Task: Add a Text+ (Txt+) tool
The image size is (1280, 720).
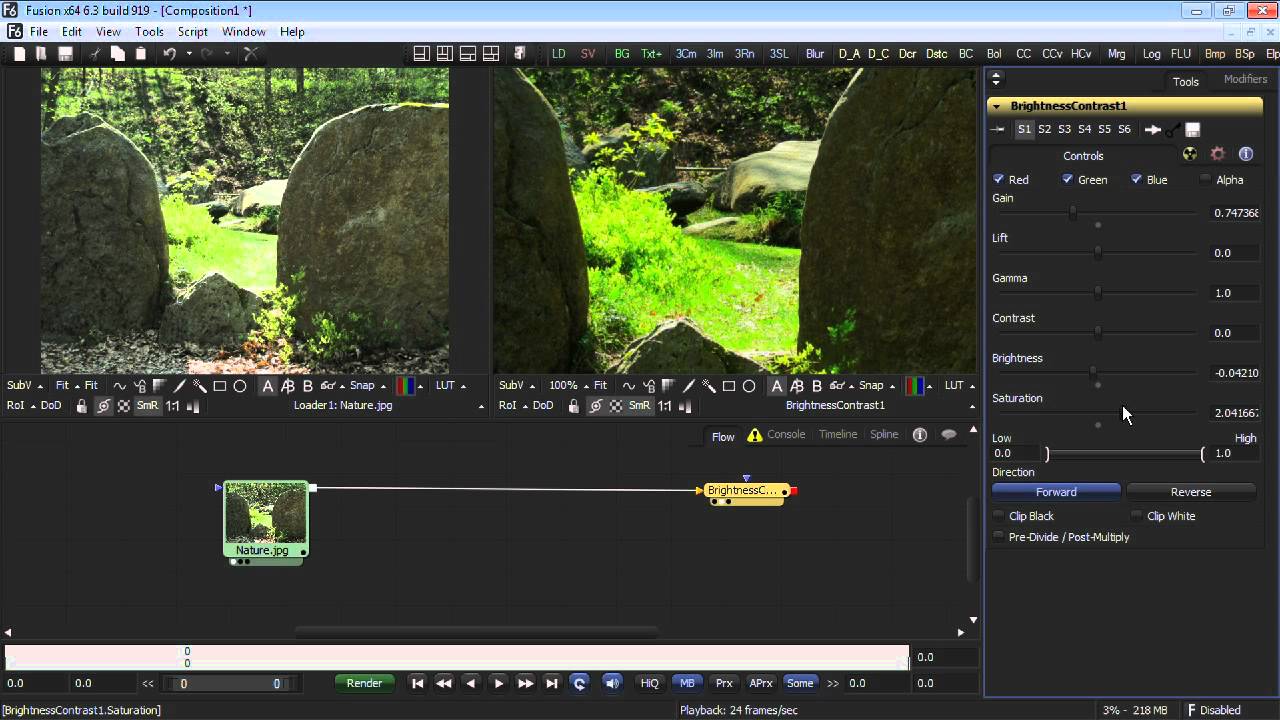Action: 652,54
